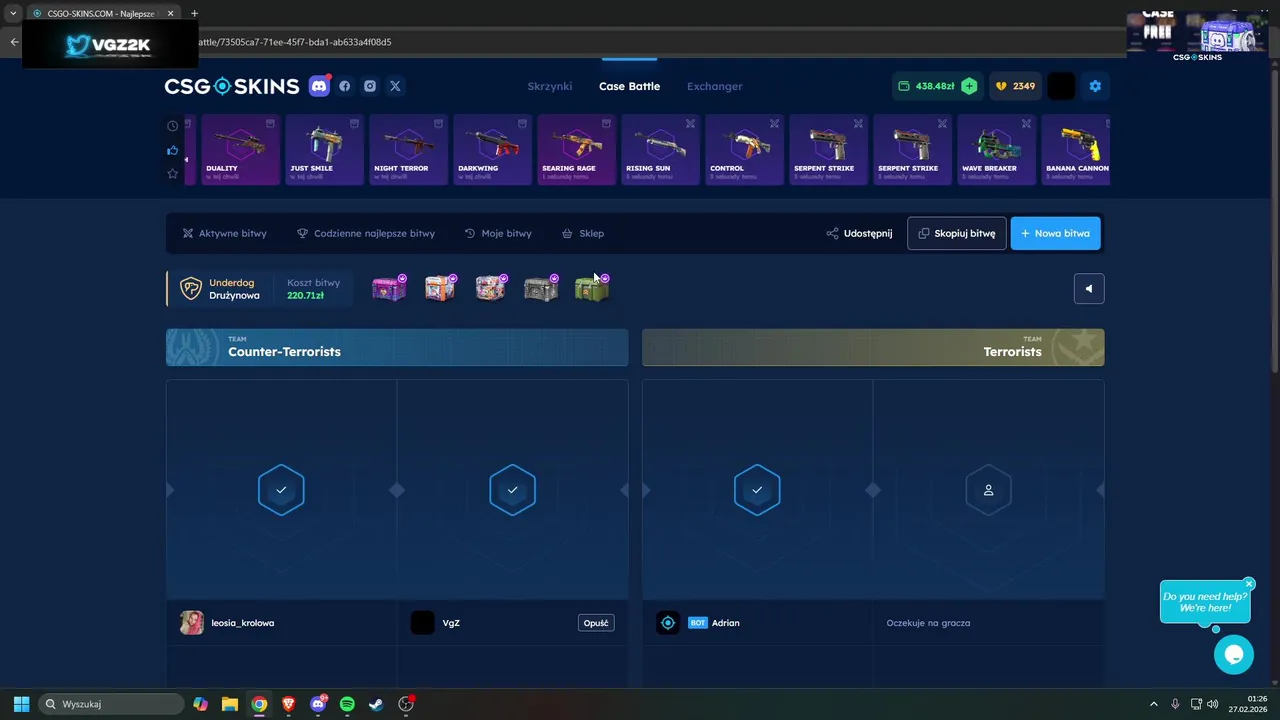Screen dimensions: 1280x720
Task: Open the CONTROL drop card
Action: coord(745,149)
